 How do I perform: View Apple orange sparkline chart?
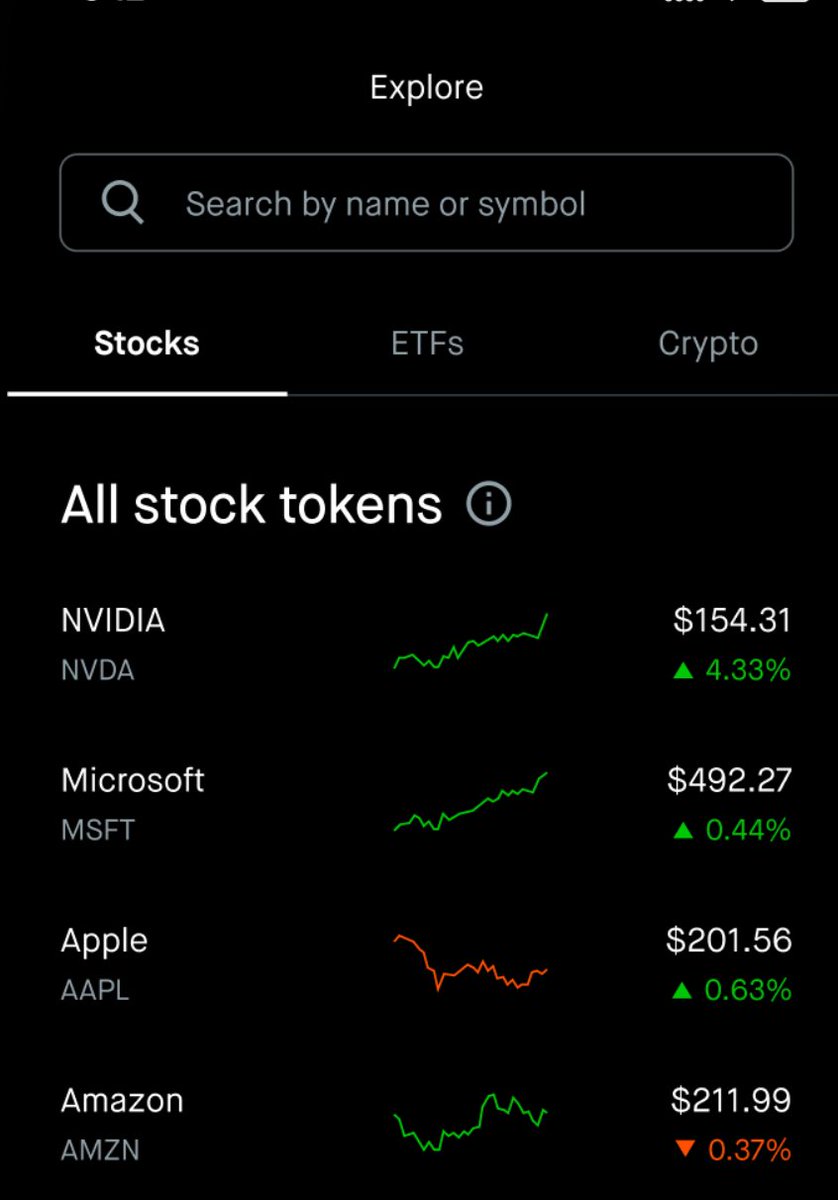(x=471, y=962)
